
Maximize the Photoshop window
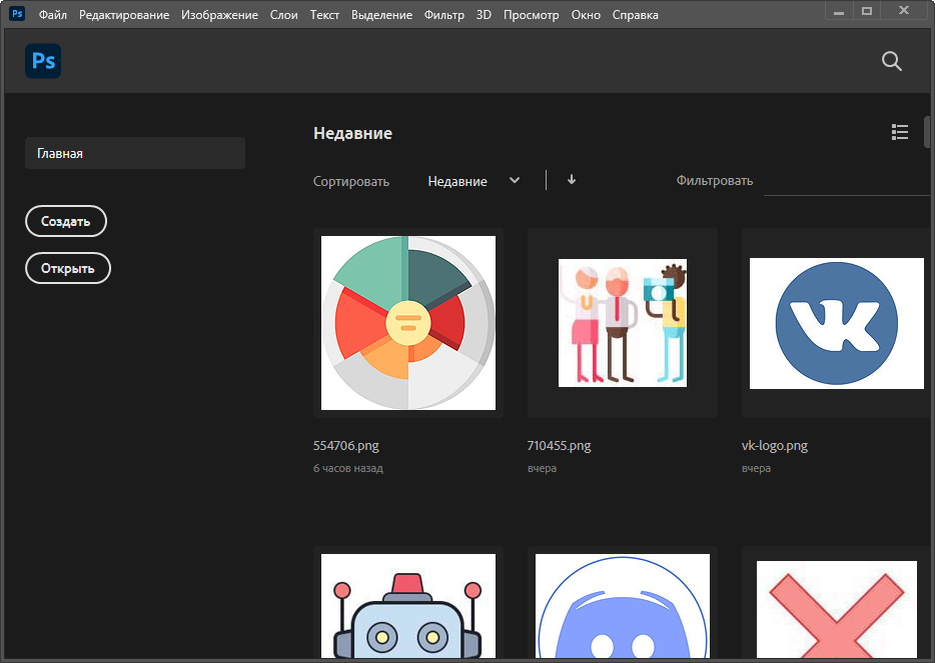point(867,11)
